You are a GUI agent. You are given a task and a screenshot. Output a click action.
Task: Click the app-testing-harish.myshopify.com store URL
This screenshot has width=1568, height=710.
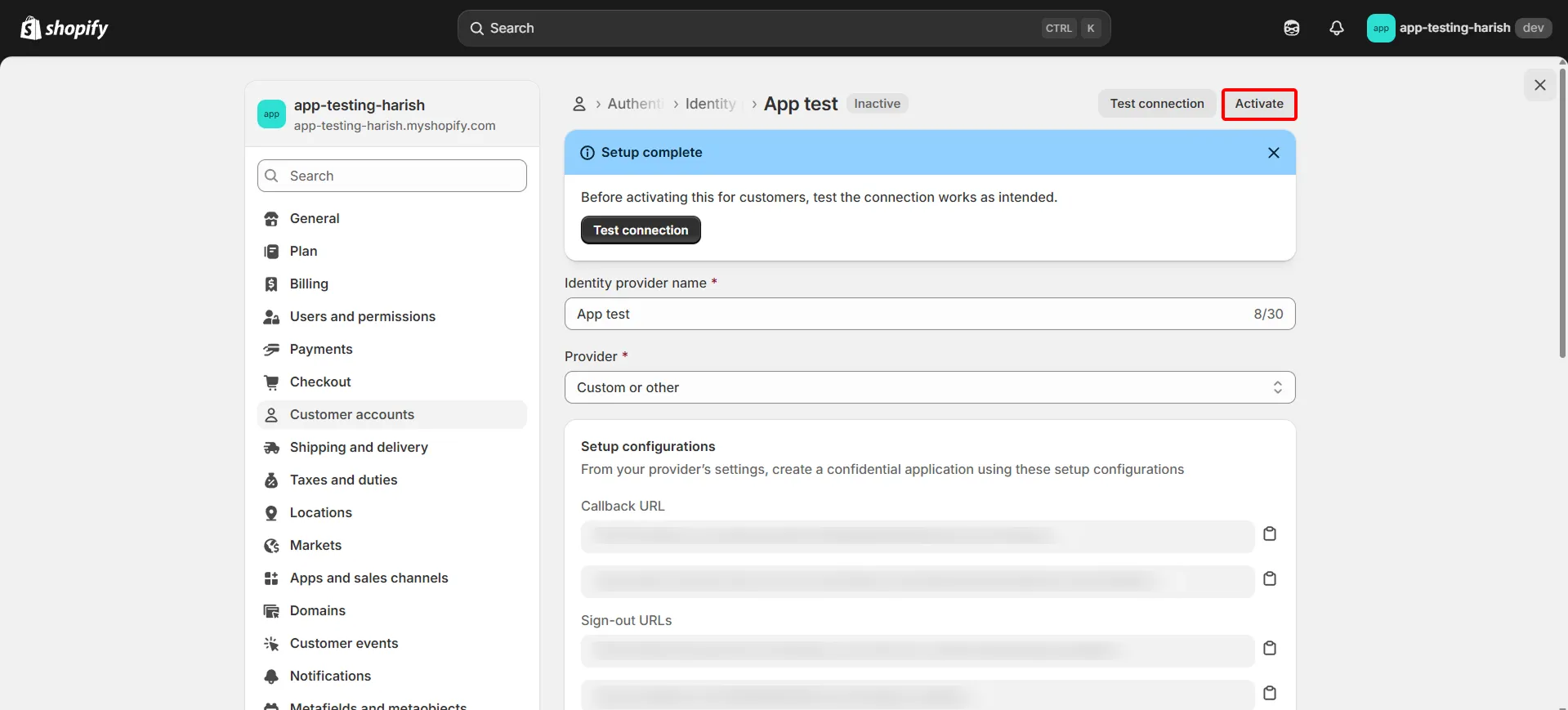click(395, 126)
